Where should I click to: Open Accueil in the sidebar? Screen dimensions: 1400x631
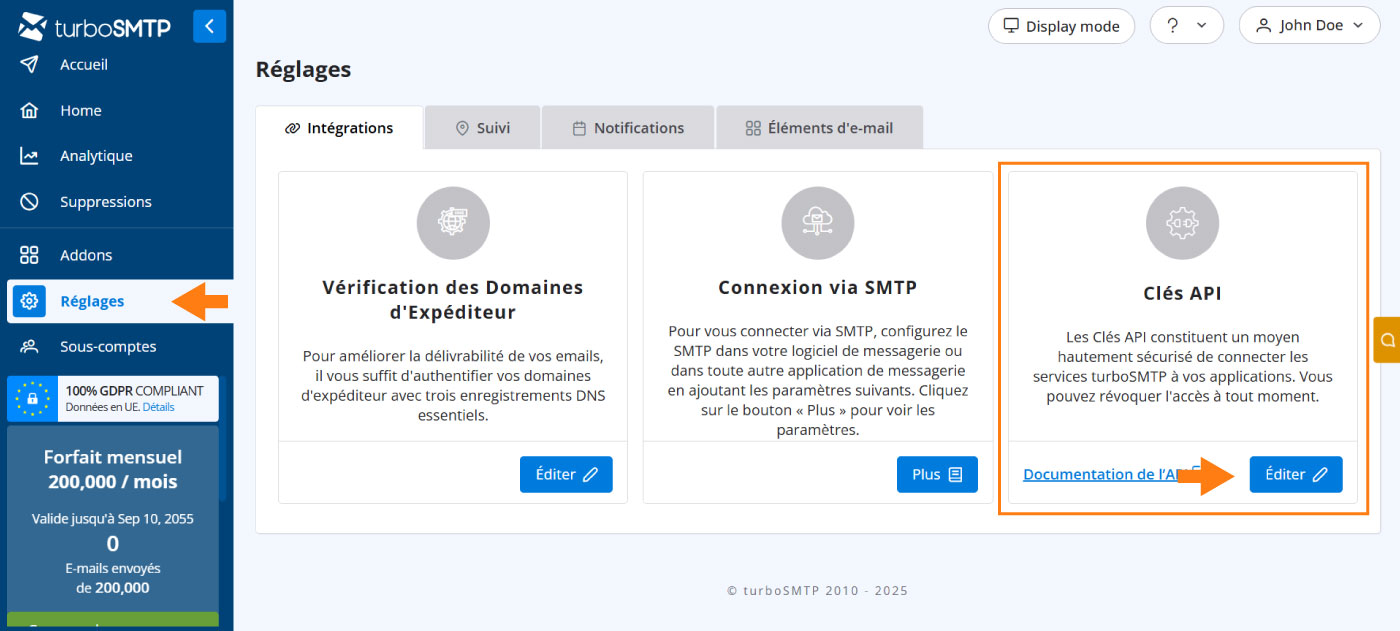coord(84,65)
